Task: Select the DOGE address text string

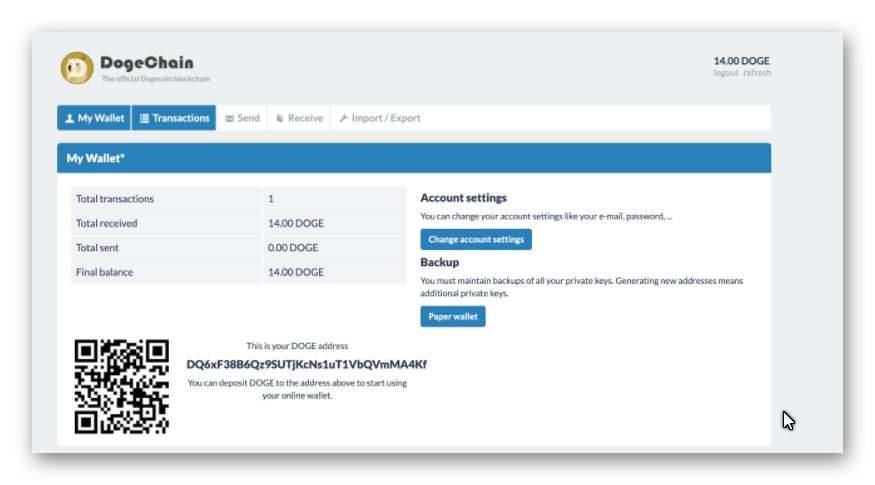Action: pyautogui.click(x=306, y=364)
